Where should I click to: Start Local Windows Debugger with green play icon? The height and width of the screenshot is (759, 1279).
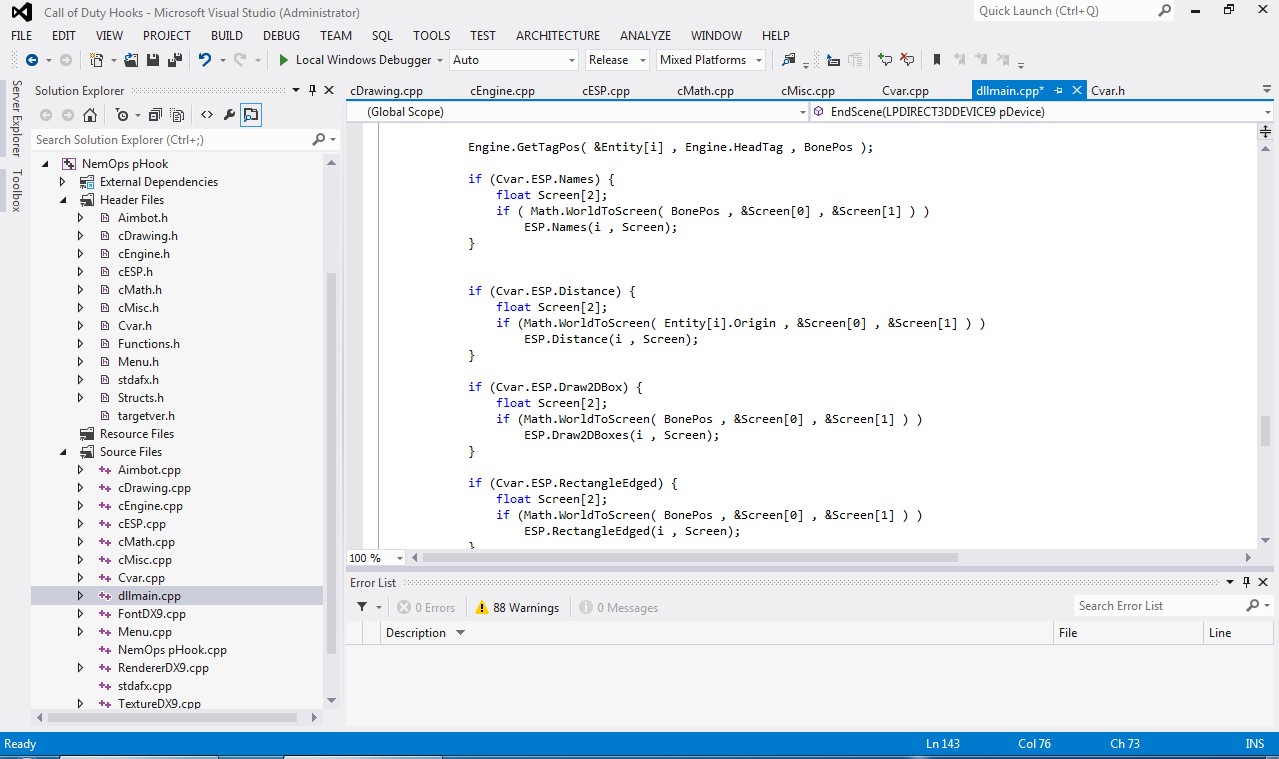284,60
